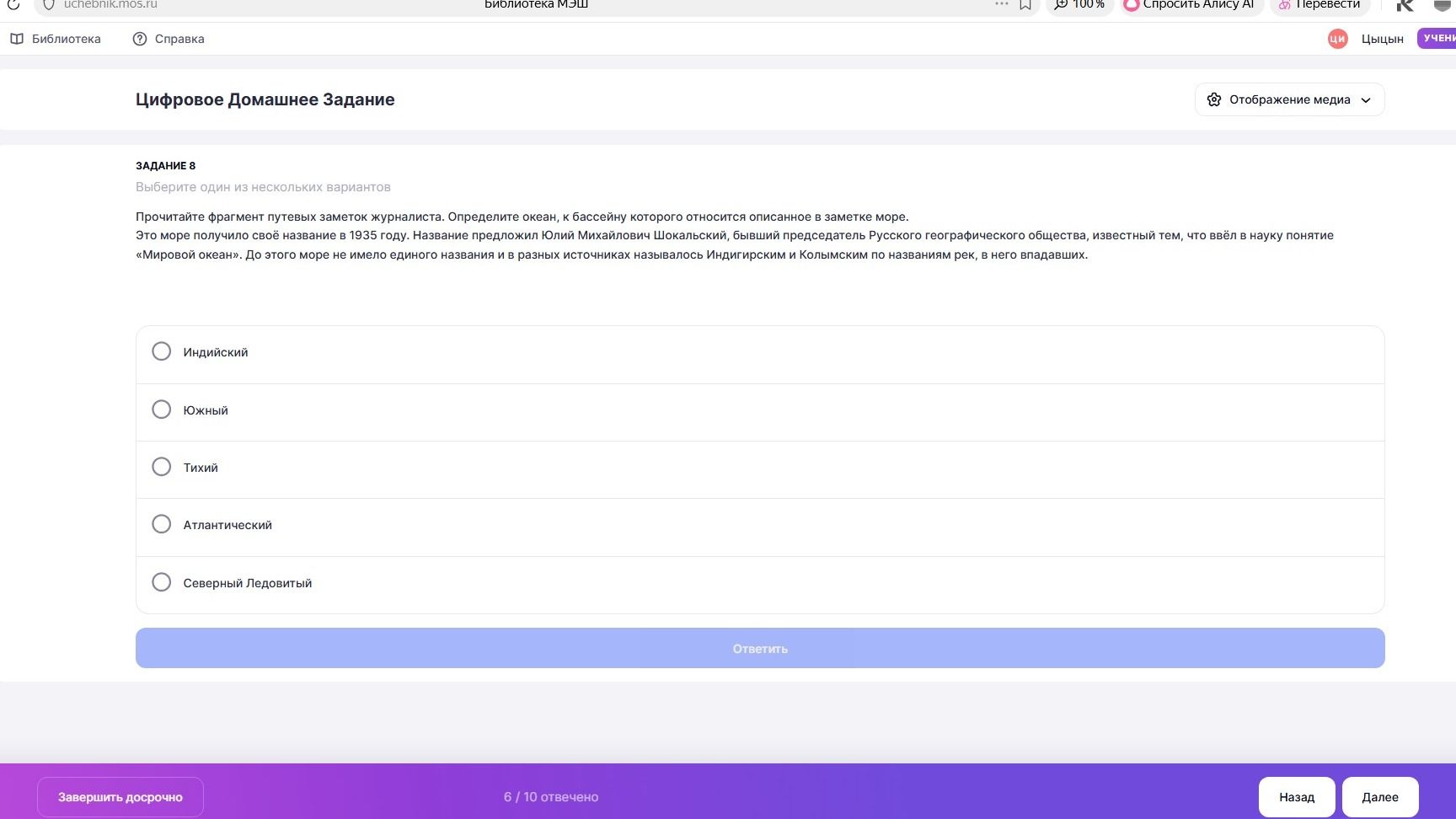
Task: Click the Тихий answer label
Action: click(201, 468)
